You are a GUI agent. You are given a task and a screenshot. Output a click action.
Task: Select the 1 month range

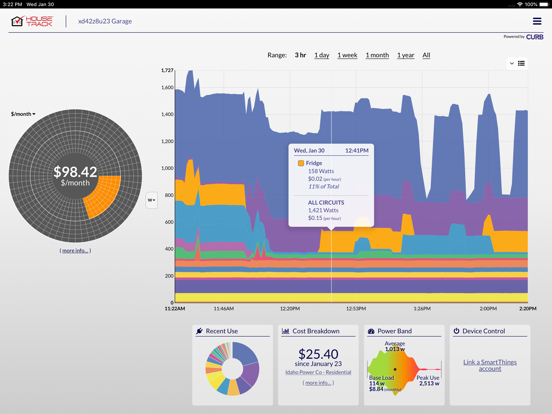click(377, 55)
